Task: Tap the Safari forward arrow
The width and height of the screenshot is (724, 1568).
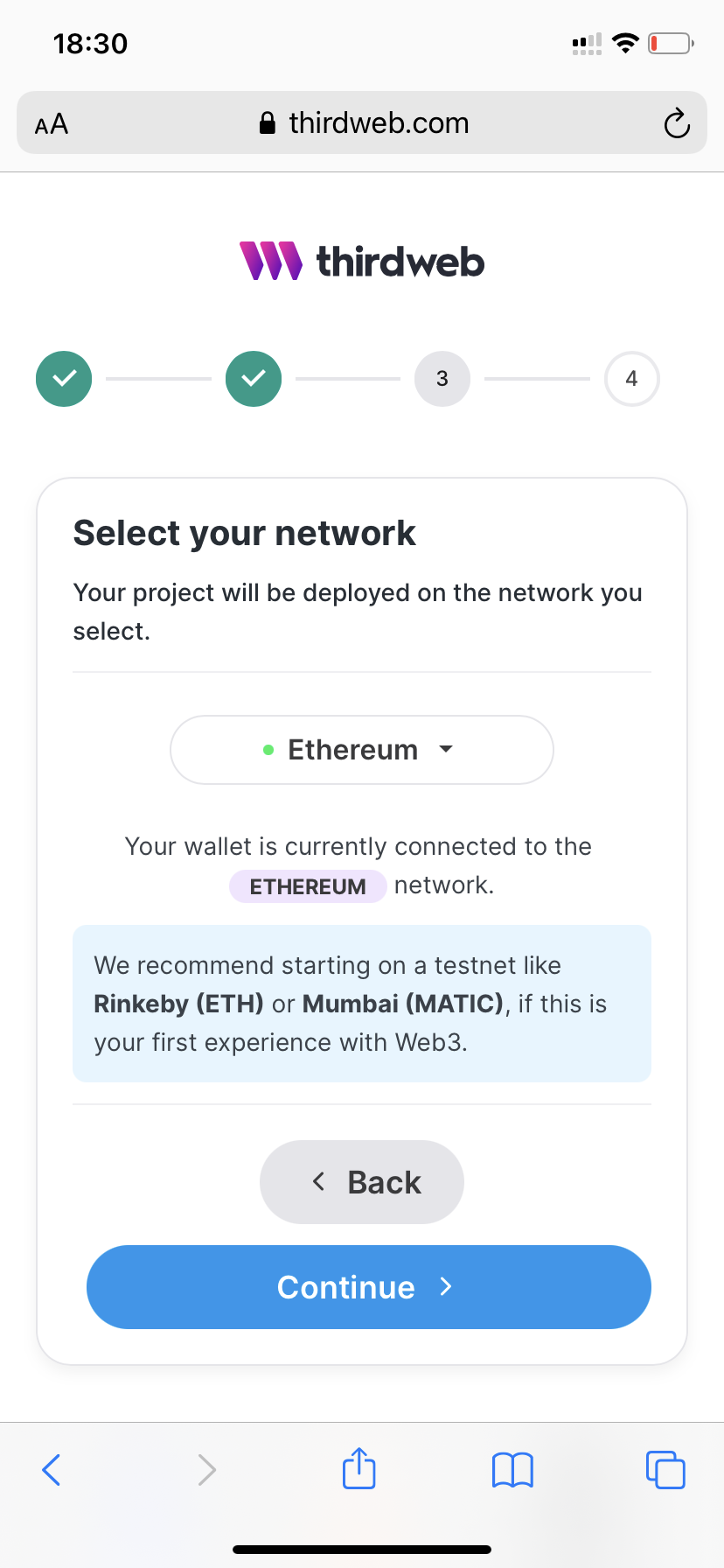Action: click(206, 1470)
